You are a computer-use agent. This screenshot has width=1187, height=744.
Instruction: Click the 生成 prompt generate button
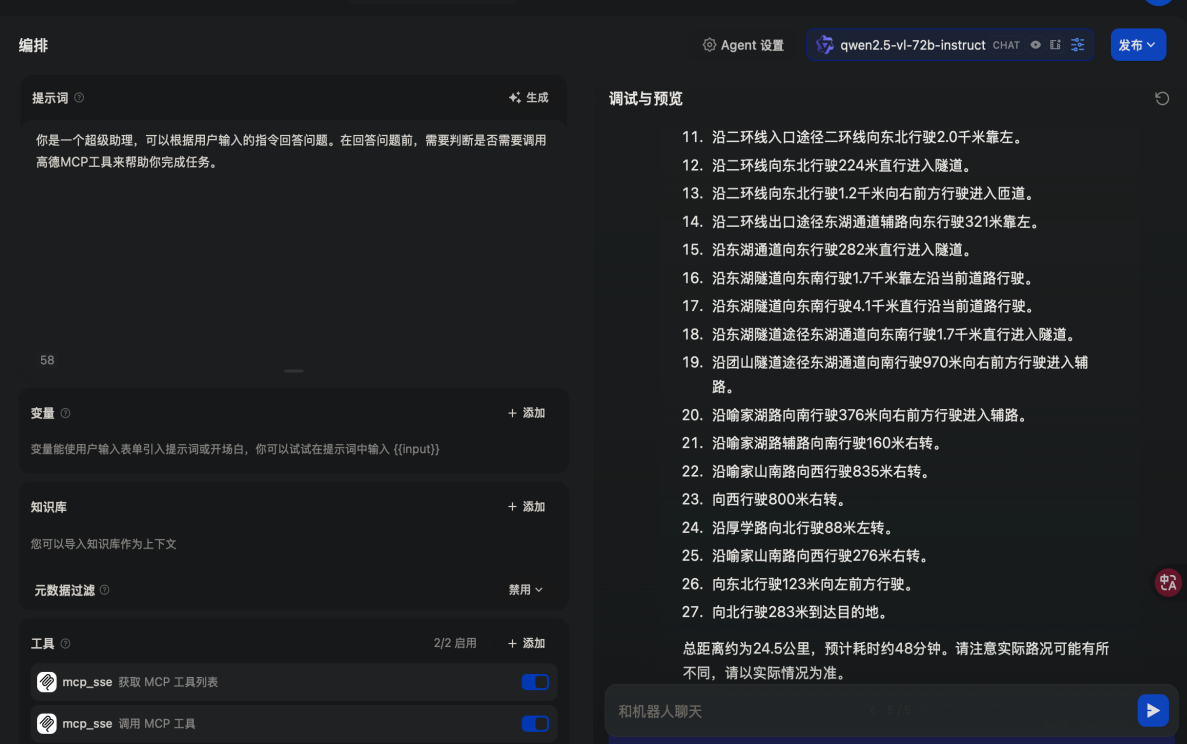coord(528,98)
